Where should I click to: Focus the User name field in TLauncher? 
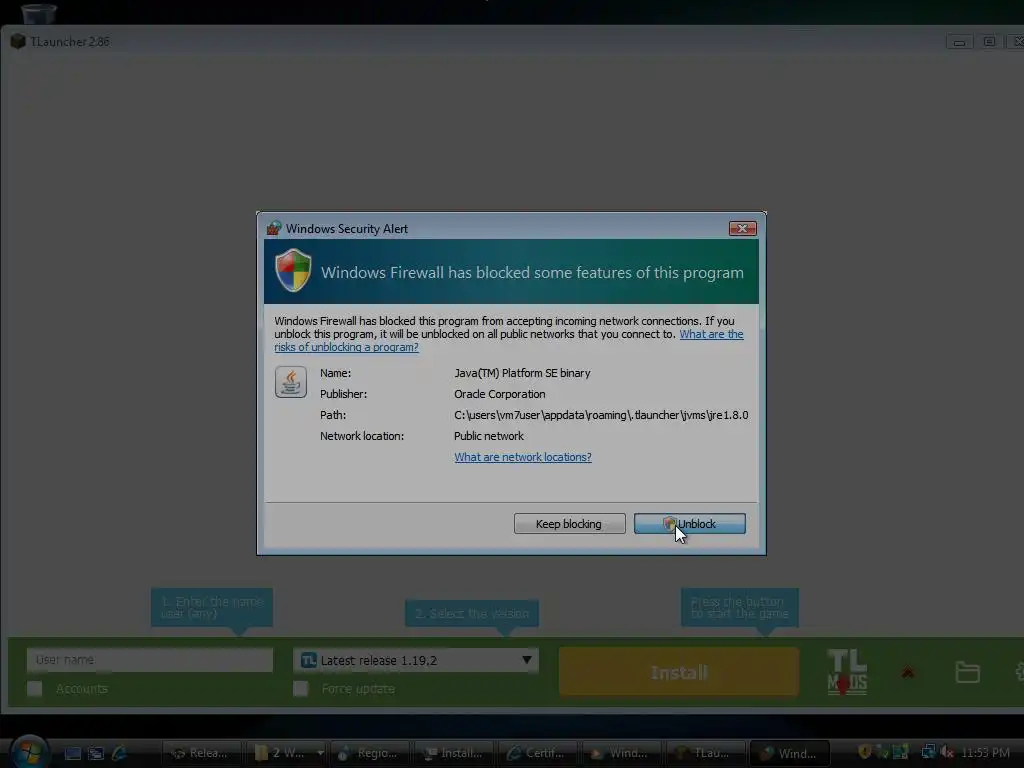coord(150,660)
